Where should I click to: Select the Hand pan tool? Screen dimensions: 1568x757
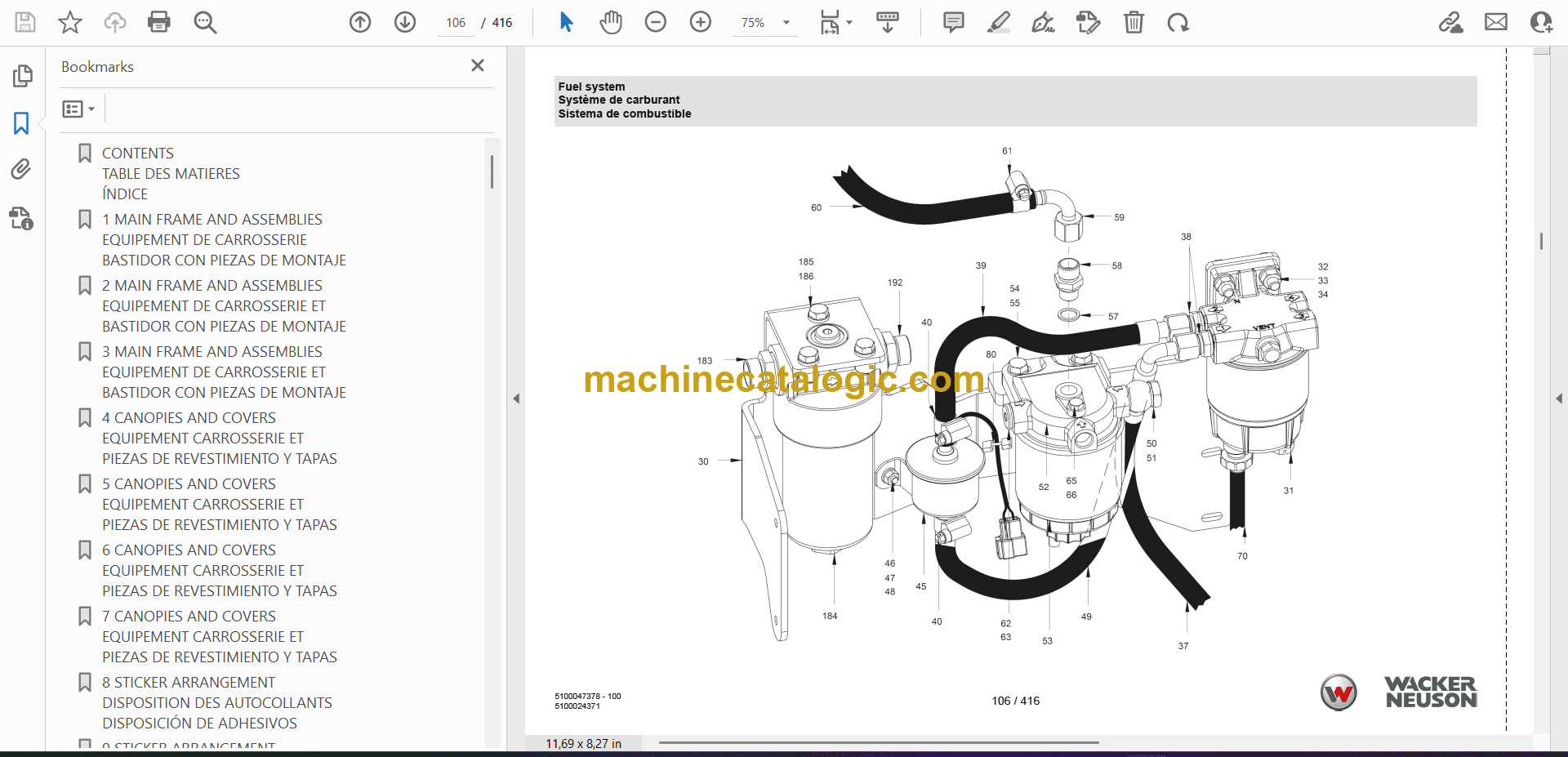(x=610, y=22)
